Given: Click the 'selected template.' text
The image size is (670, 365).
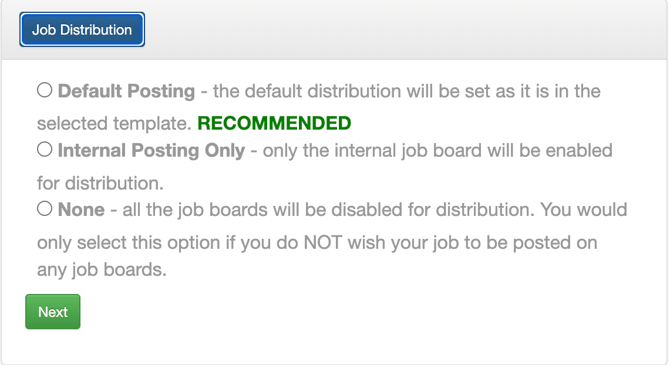Looking at the screenshot, I should [114, 123].
